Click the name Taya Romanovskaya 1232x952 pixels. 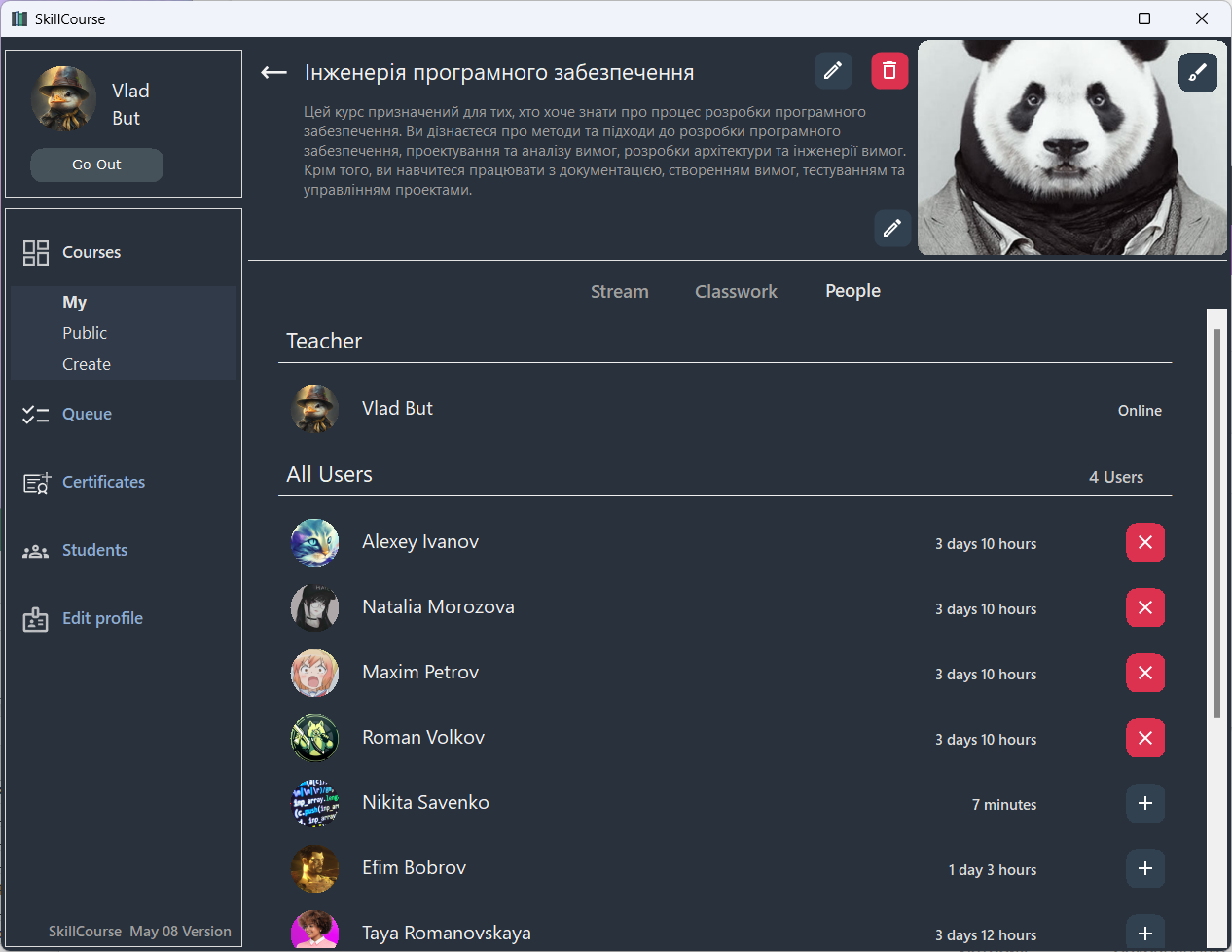[x=447, y=933]
